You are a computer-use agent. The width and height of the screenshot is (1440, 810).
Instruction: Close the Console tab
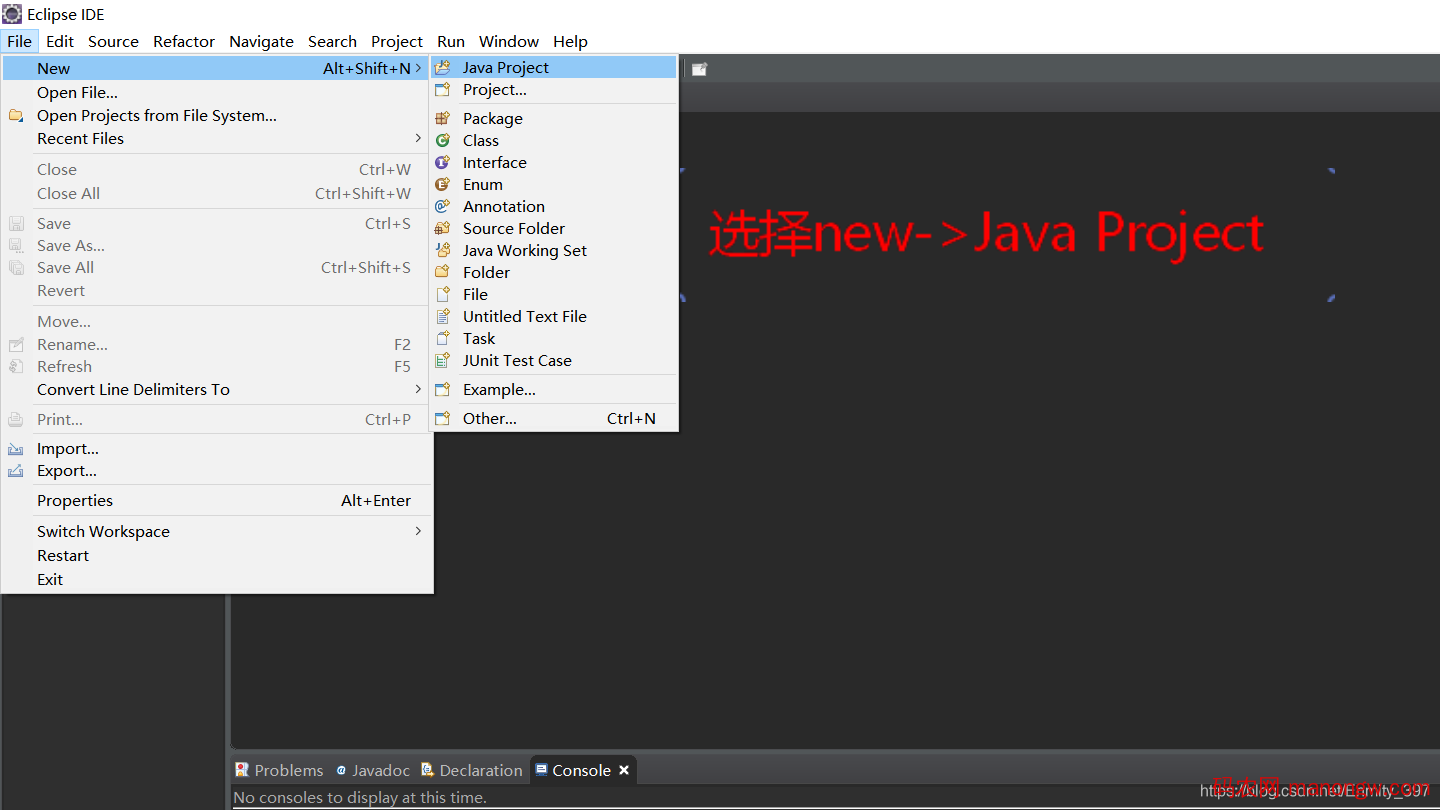click(624, 770)
